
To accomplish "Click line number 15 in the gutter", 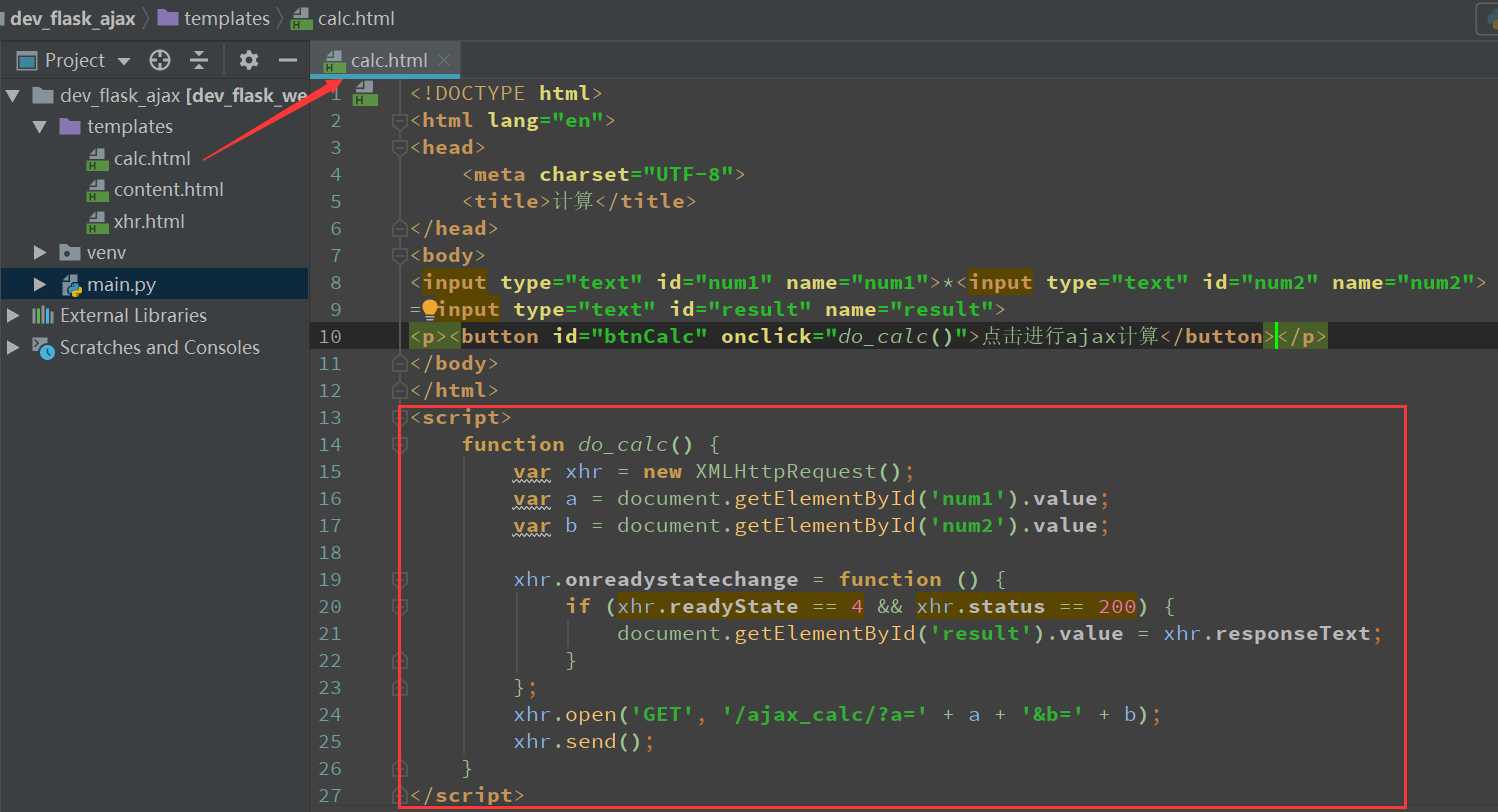I will (329, 471).
